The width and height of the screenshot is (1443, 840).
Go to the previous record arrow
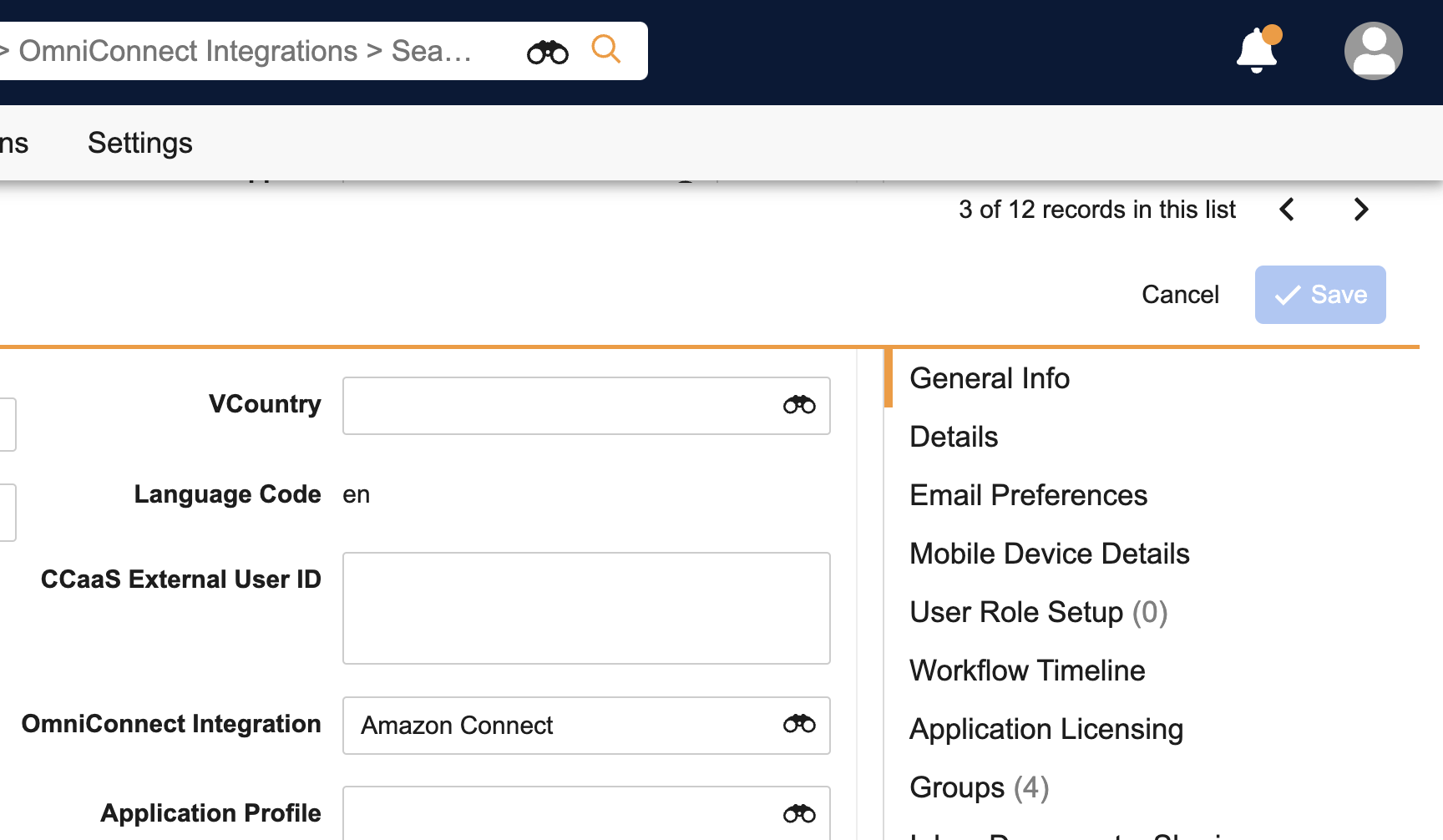(1287, 210)
